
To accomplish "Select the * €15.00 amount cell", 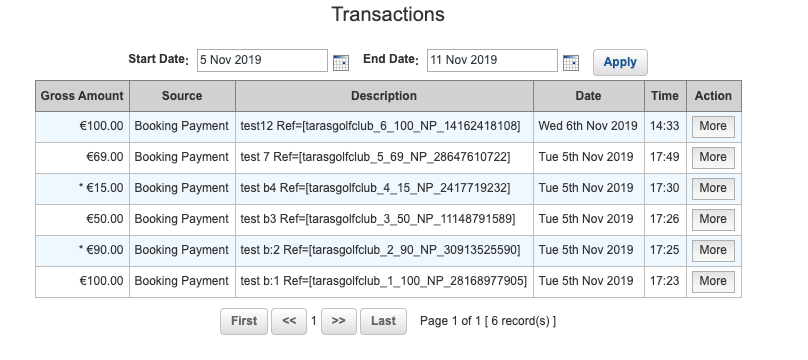I will [82, 188].
